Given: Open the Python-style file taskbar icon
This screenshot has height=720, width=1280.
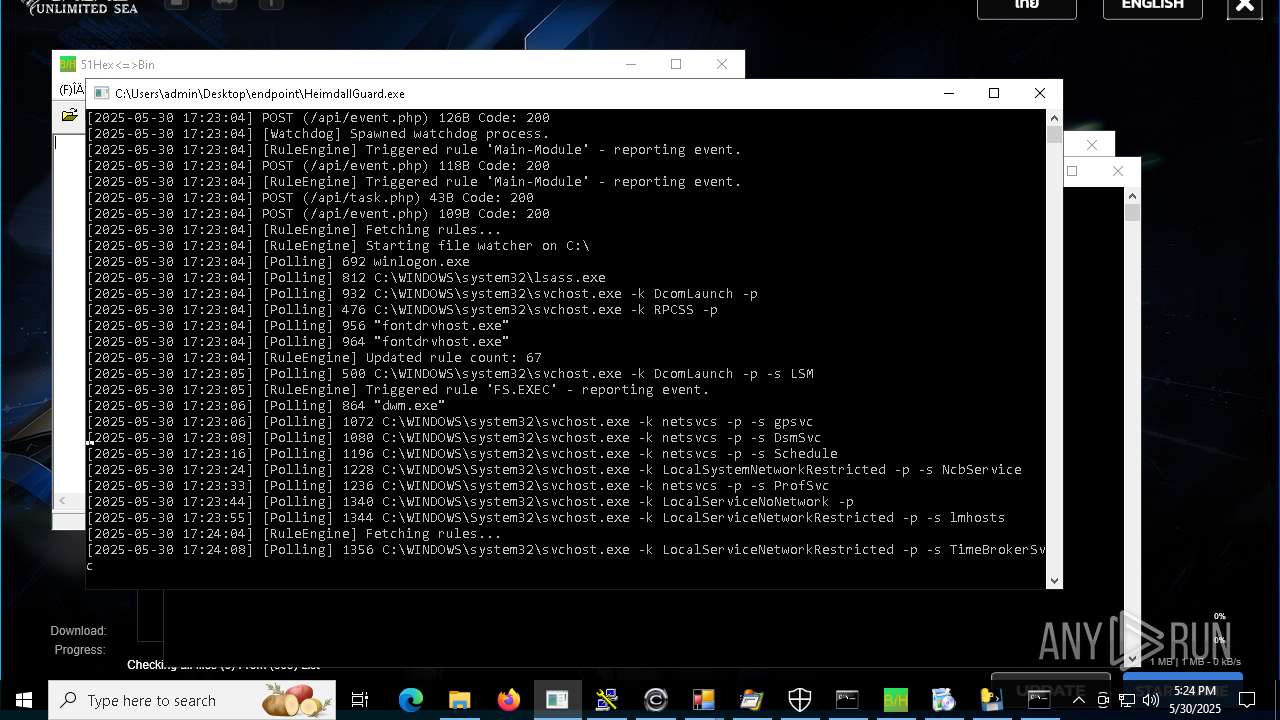Looking at the screenshot, I should tap(992, 700).
